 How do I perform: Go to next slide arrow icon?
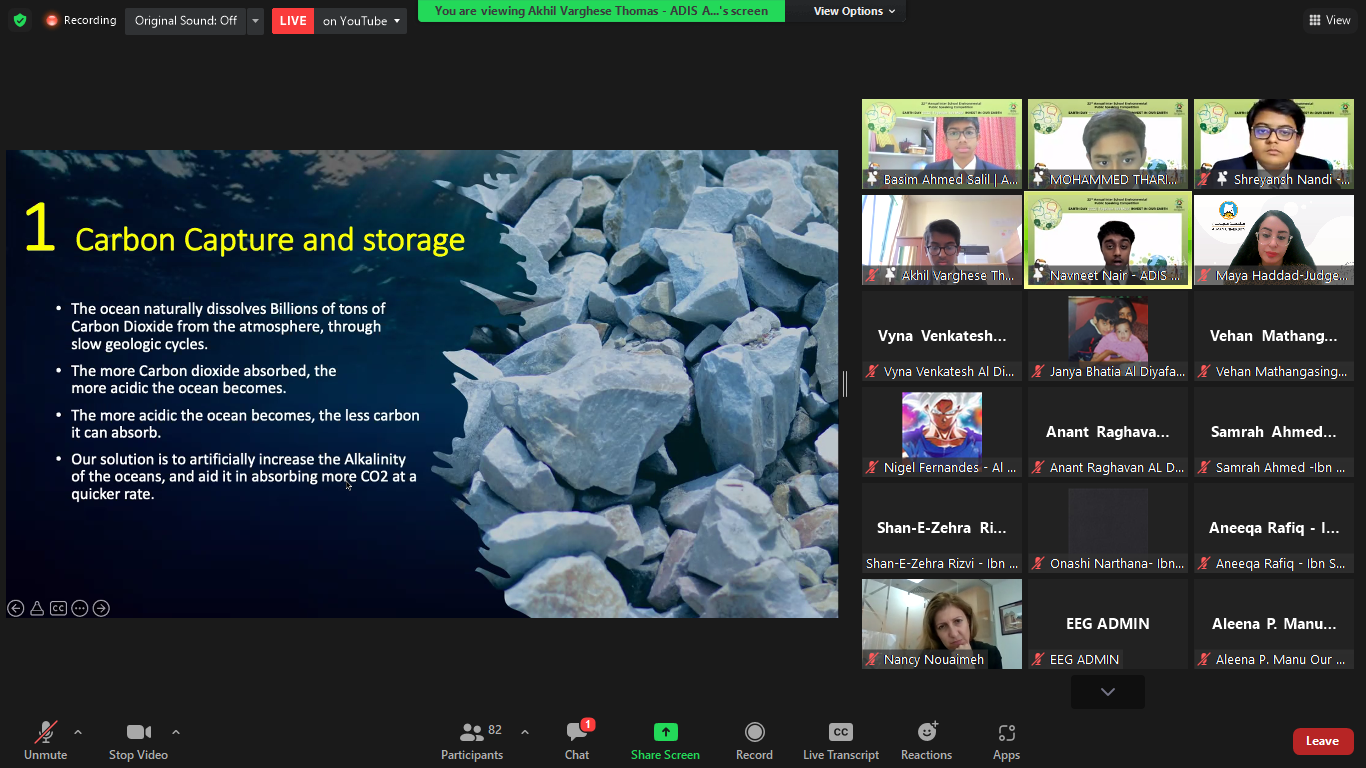tap(101, 608)
